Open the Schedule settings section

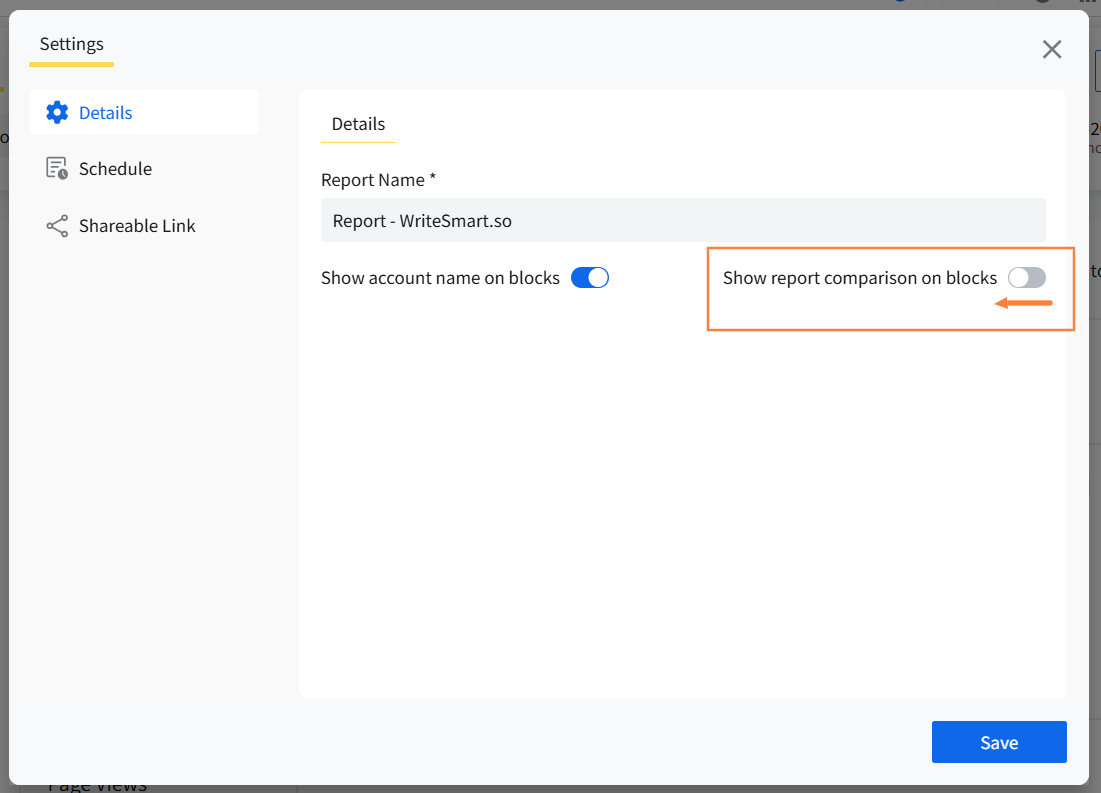115,169
